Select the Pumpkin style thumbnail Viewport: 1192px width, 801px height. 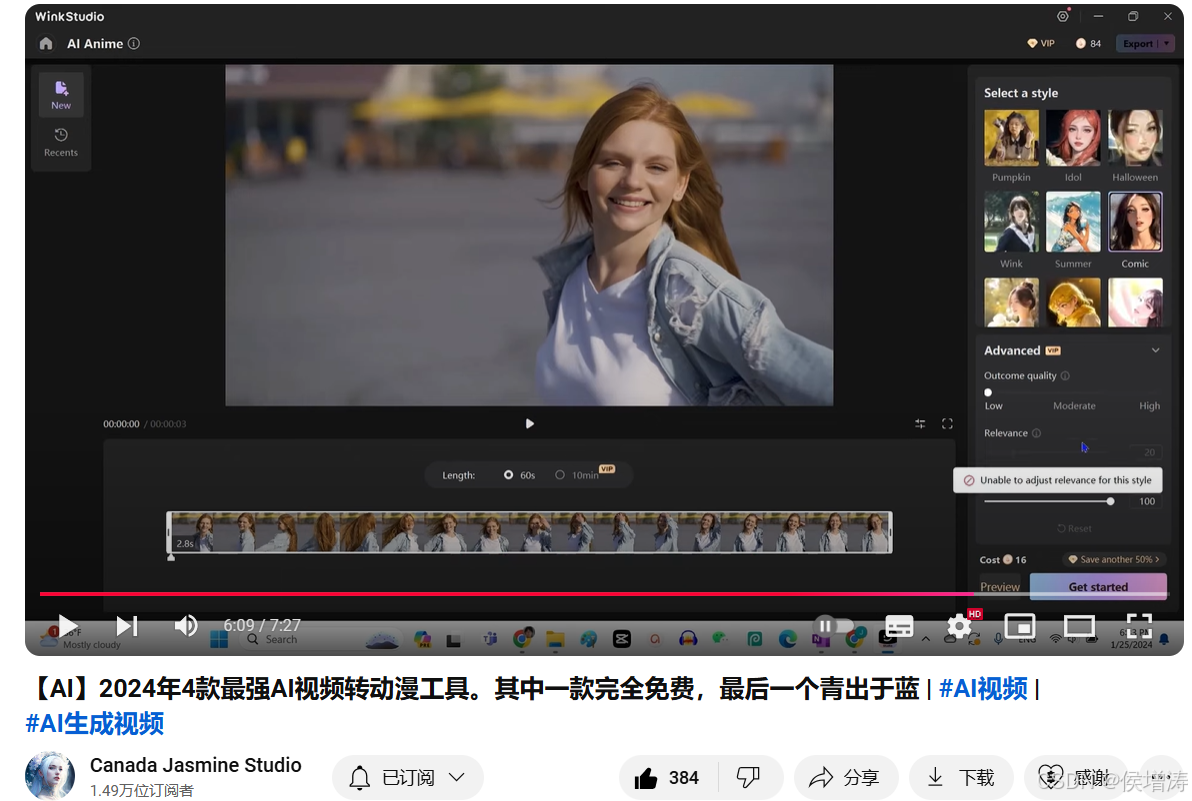1011,138
